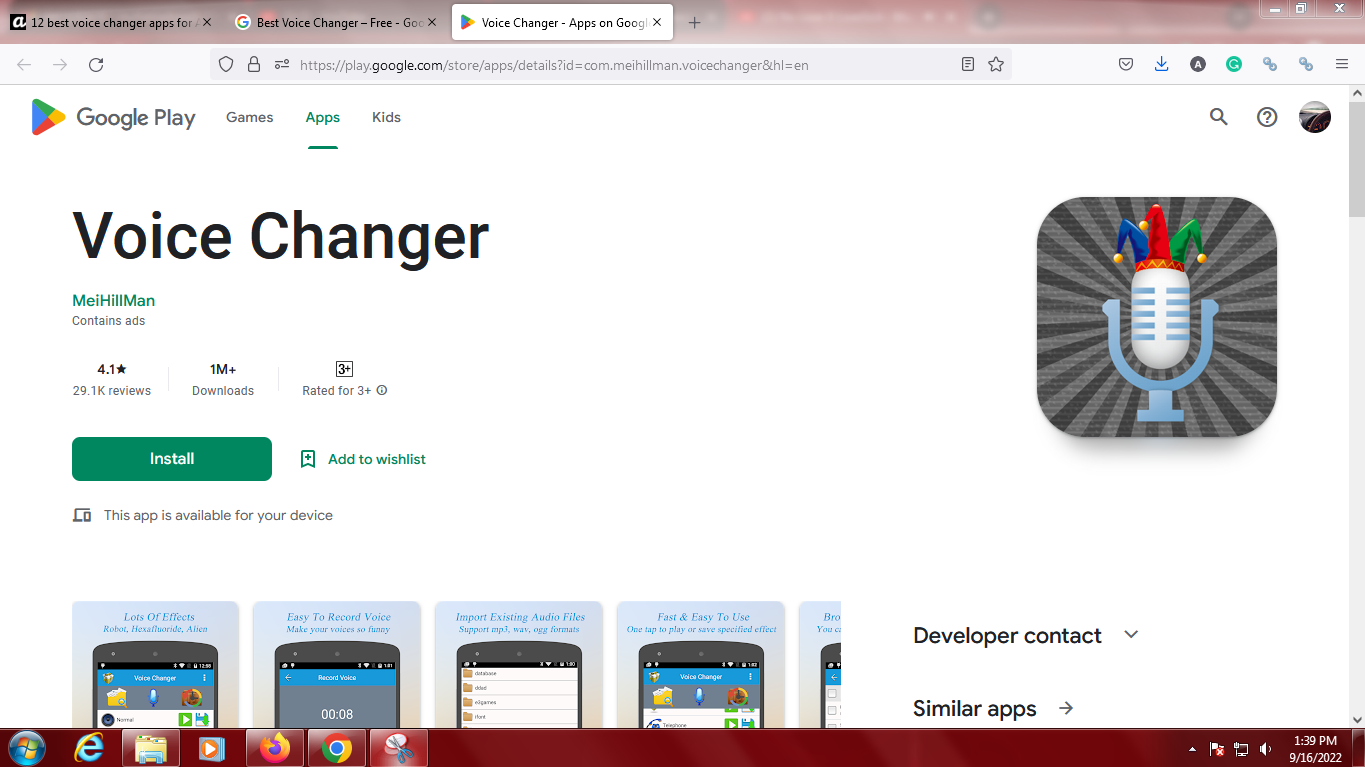Image resolution: width=1365 pixels, height=767 pixels.
Task: Click the Add to wishlist bookmark icon
Action: [308, 459]
